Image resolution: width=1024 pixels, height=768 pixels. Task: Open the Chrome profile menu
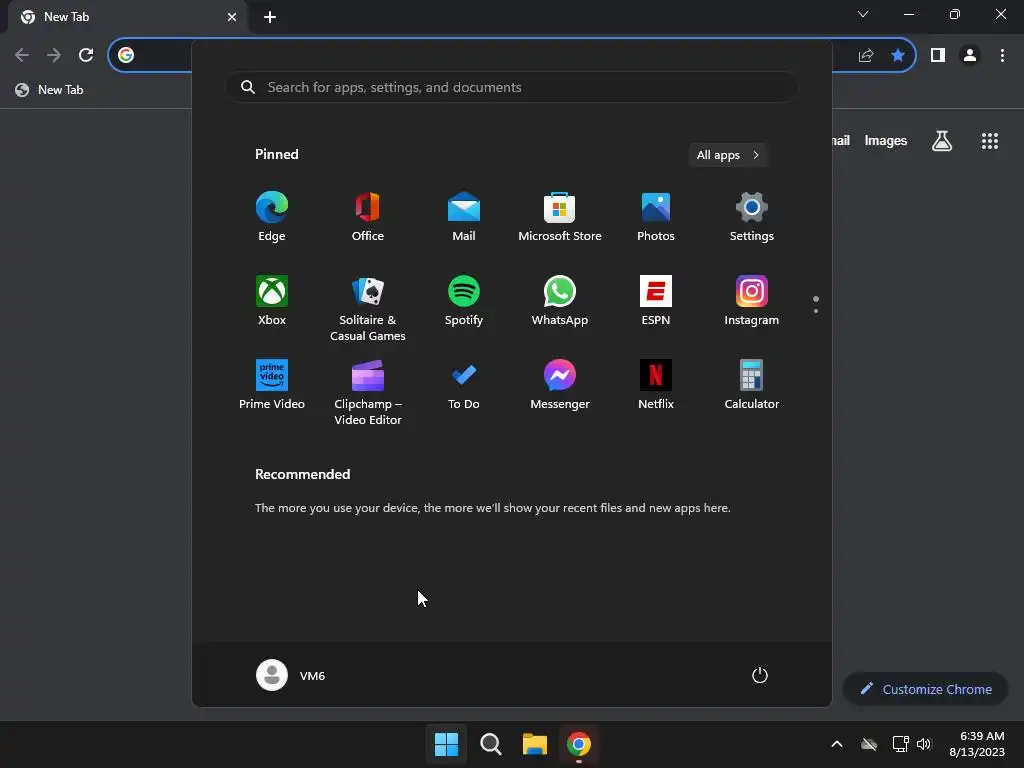click(x=970, y=55)
